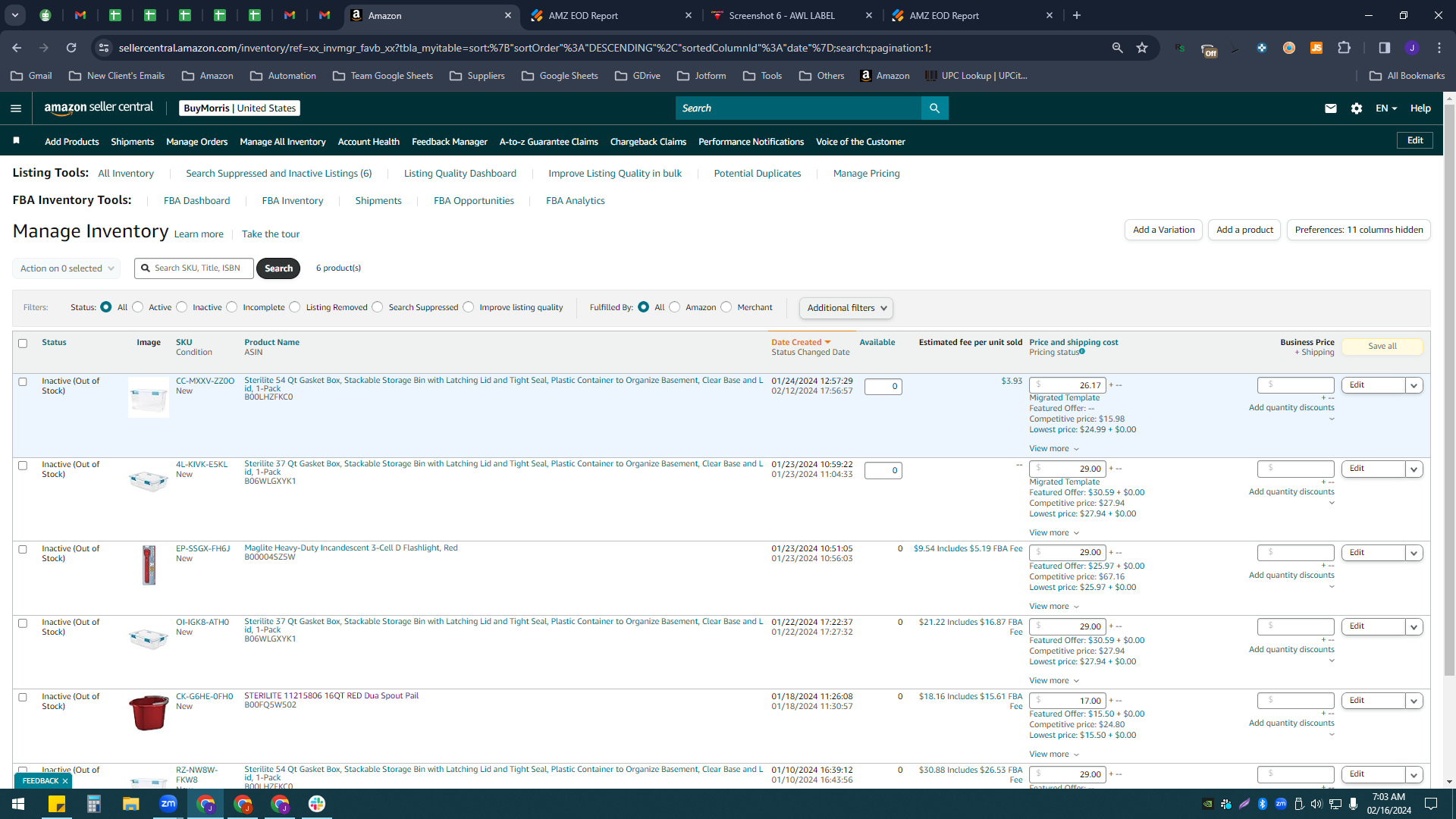Click the Add a Variation button
Screen dimensions: 1456x819
click(1163, 230)
